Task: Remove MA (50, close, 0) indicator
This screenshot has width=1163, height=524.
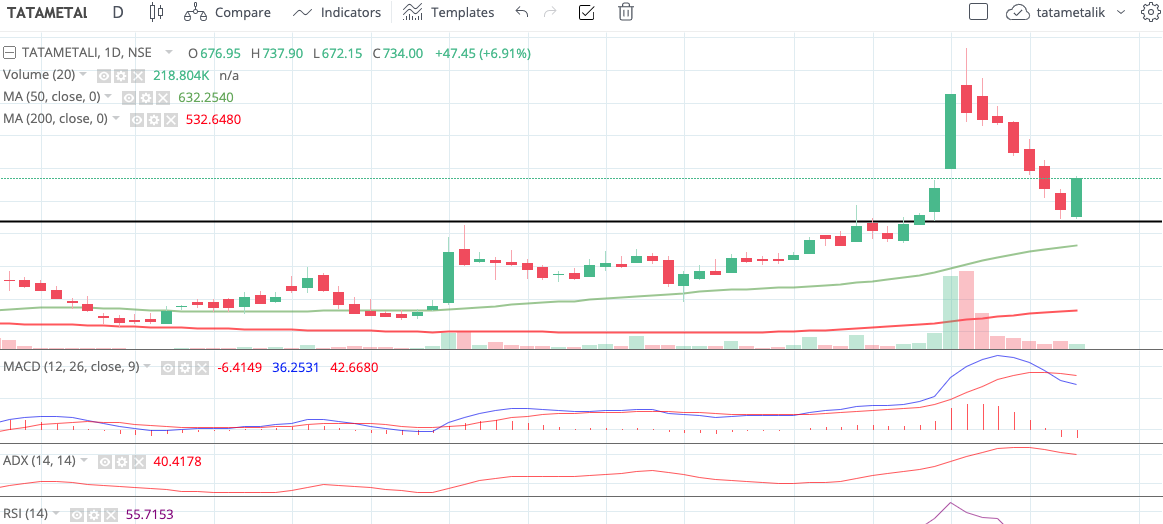Action: [163, 98]
